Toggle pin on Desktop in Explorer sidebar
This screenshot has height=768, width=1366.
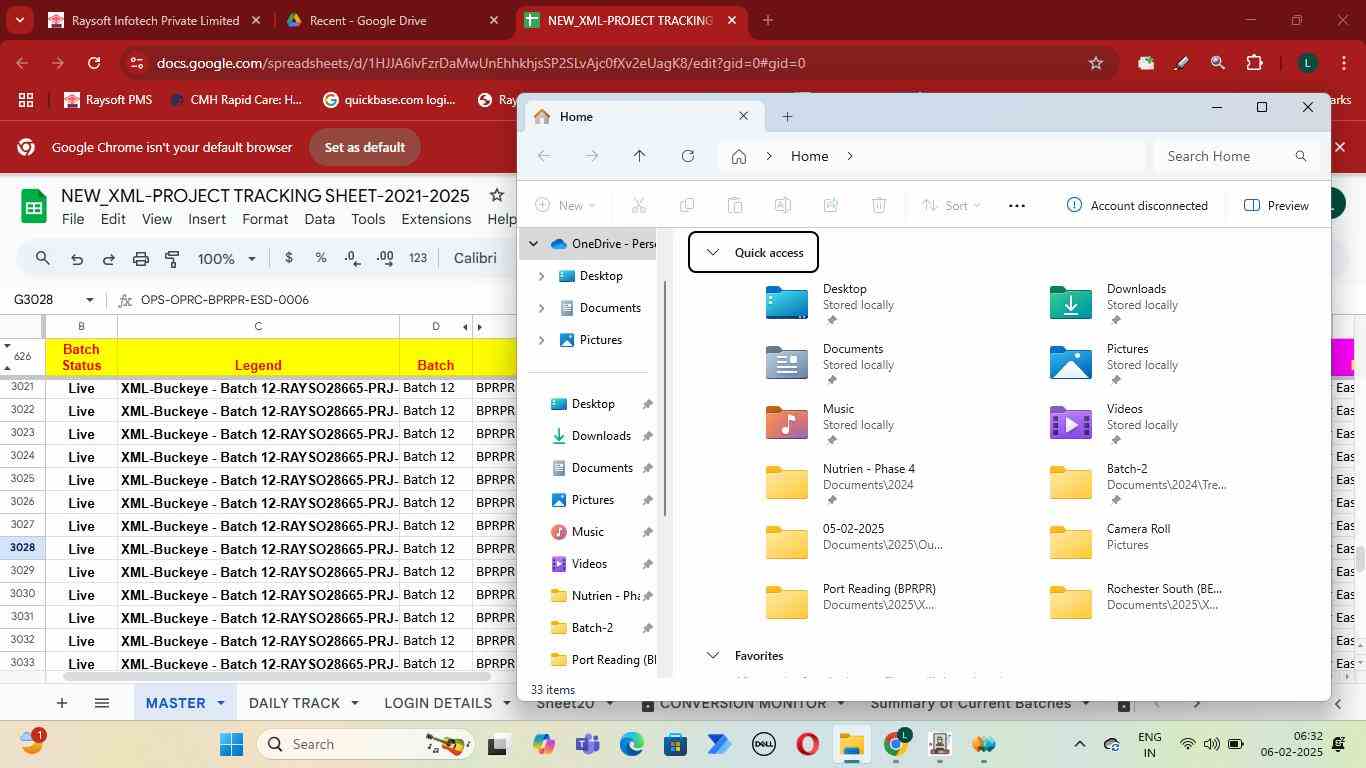(x=647, y=404)
